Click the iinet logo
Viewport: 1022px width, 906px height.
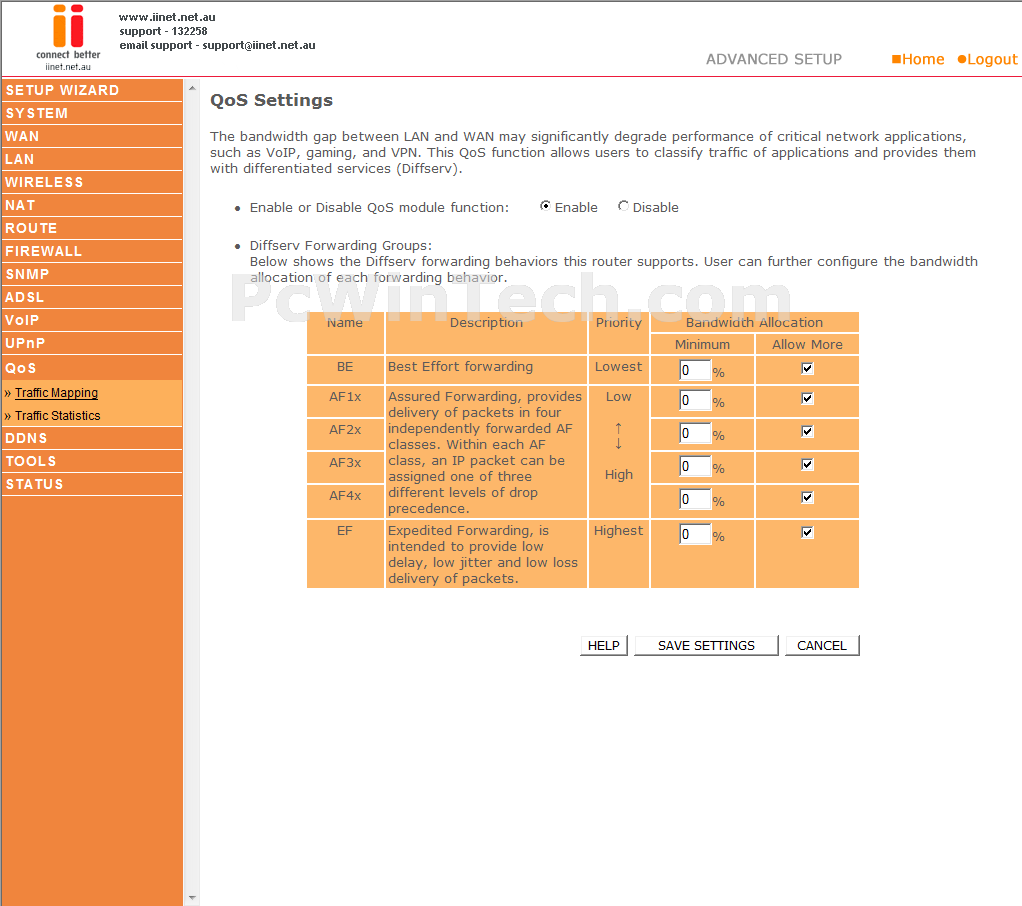coord(68,37)
